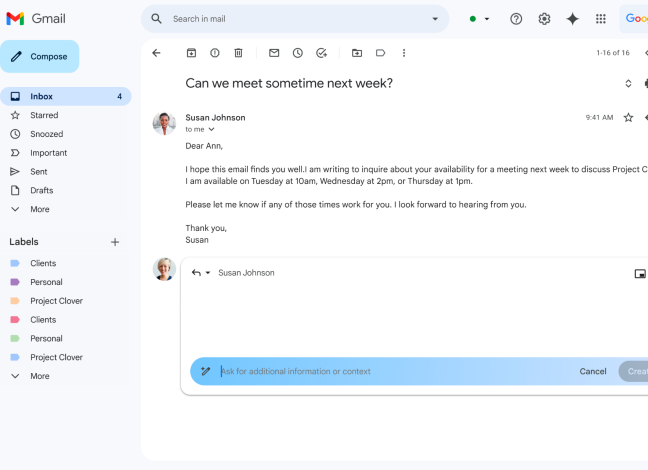
Task: Add to tasks via checkmark icon
Action: 322,53
